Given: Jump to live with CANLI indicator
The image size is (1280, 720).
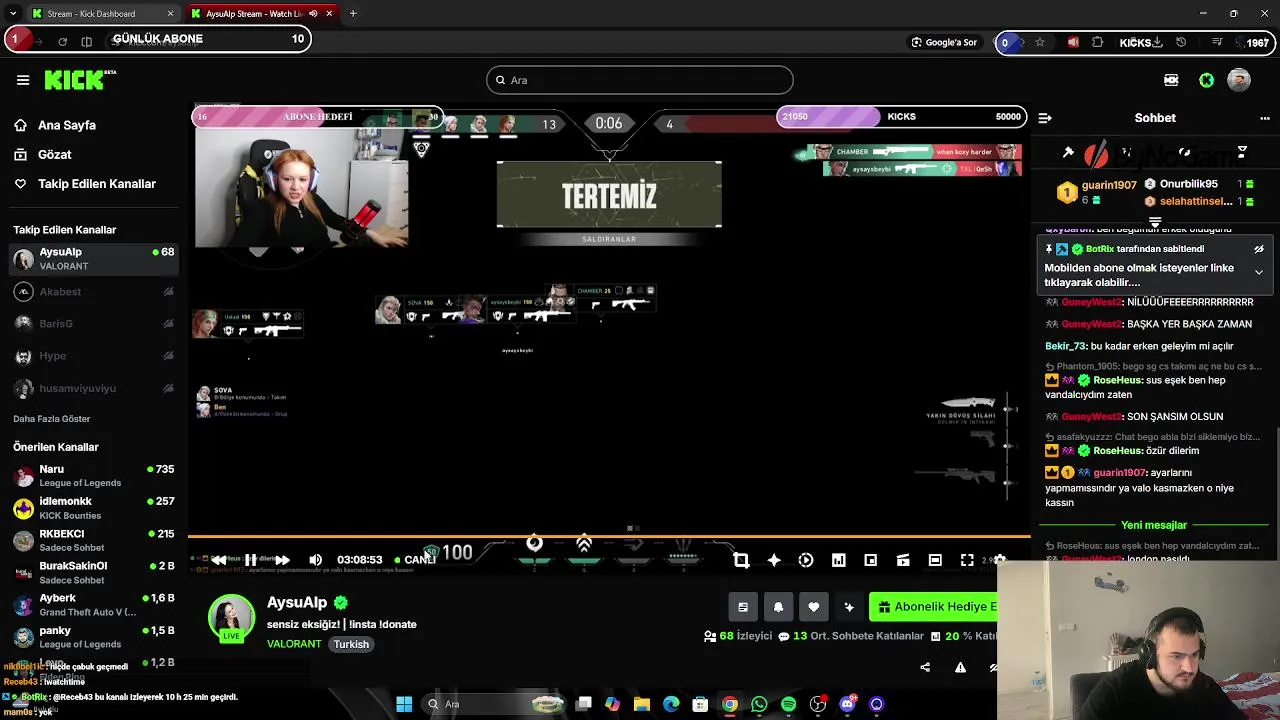Looking at the screenshot, I should (415, 560).
